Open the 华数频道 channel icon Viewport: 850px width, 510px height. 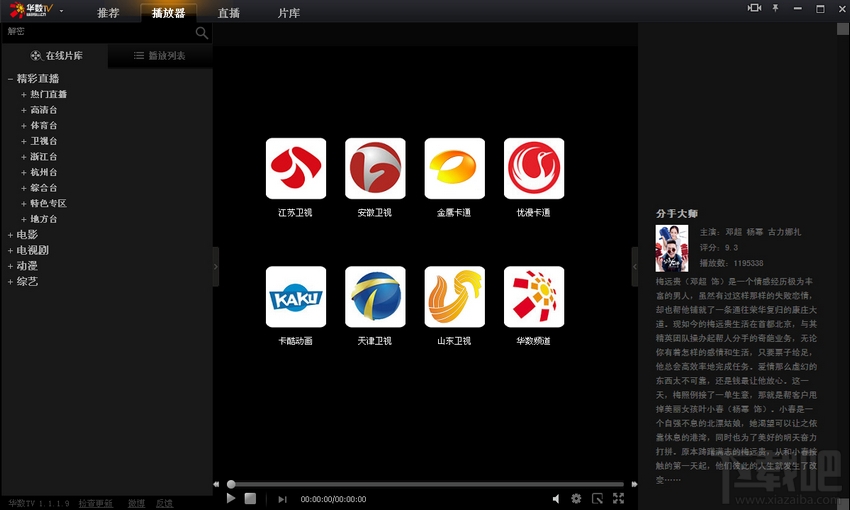(x=534, y=296)
